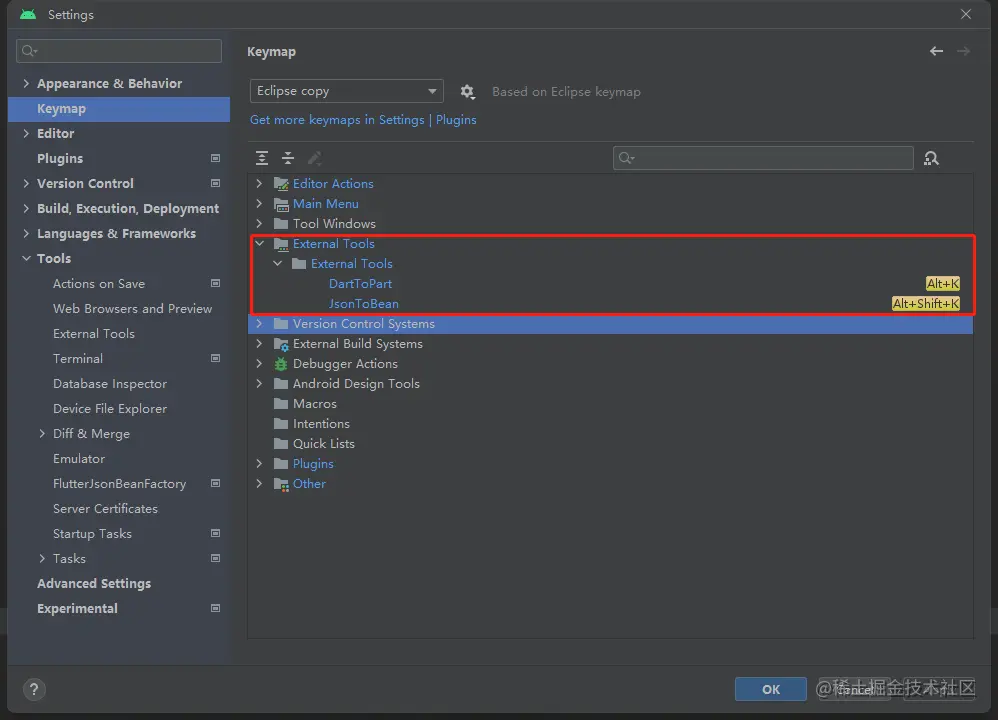Open Get more keymaps in Settings link

click(337, 120)
